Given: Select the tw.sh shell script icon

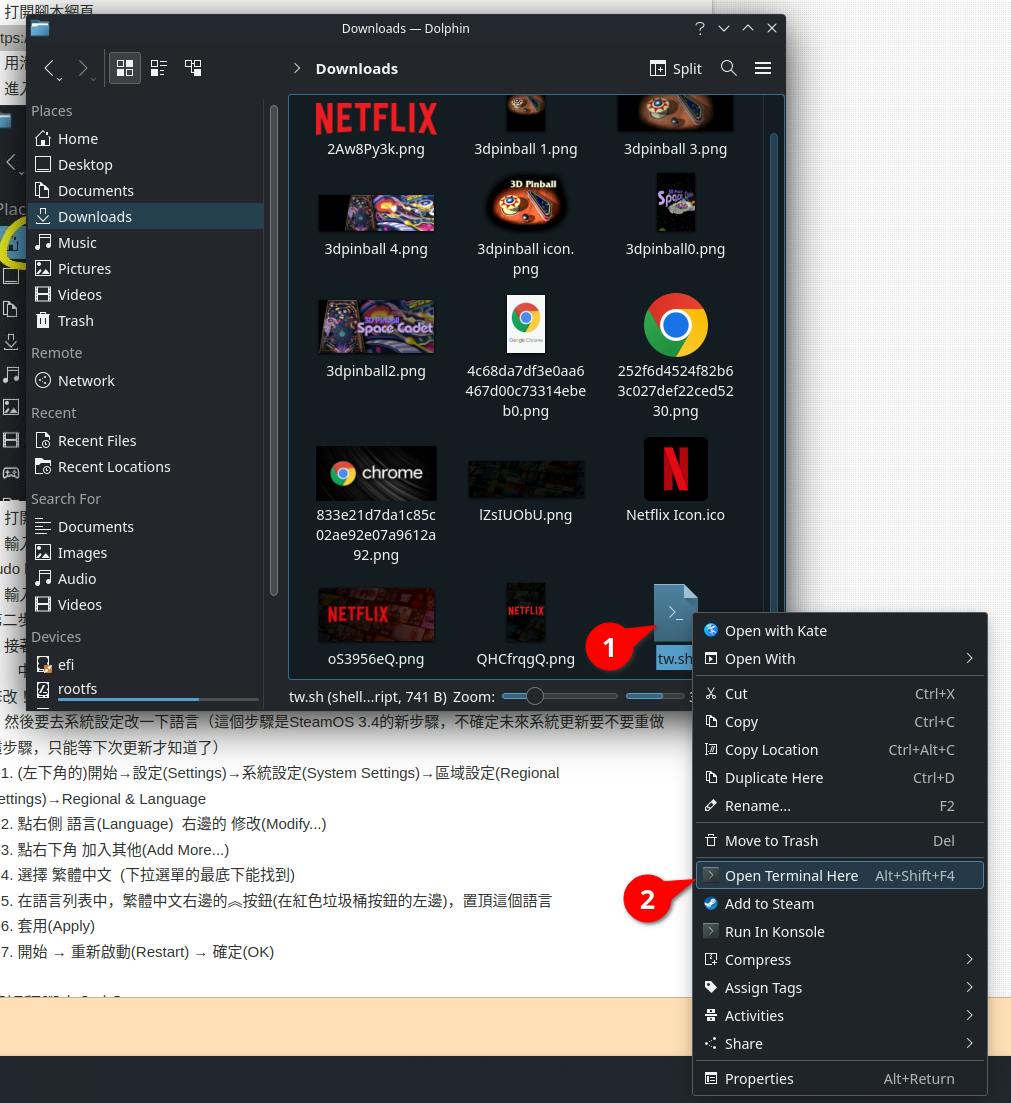Looking at the screenshot, I should [x=675, y=611].
